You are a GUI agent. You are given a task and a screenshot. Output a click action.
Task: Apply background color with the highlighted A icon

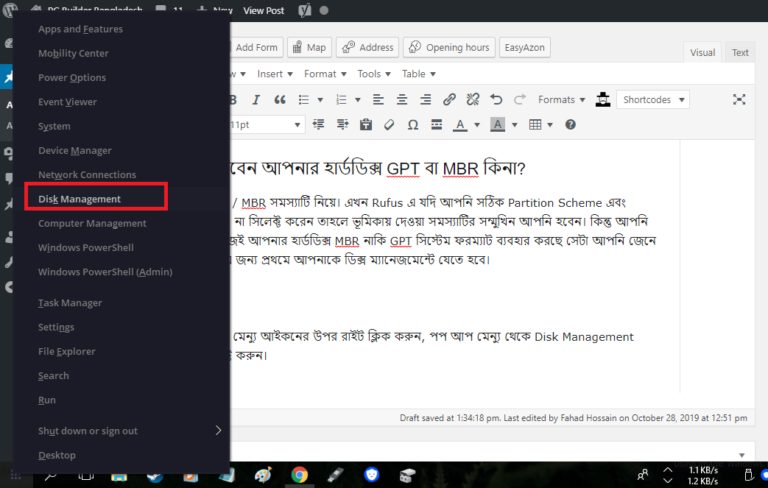[x=498, y=125]
